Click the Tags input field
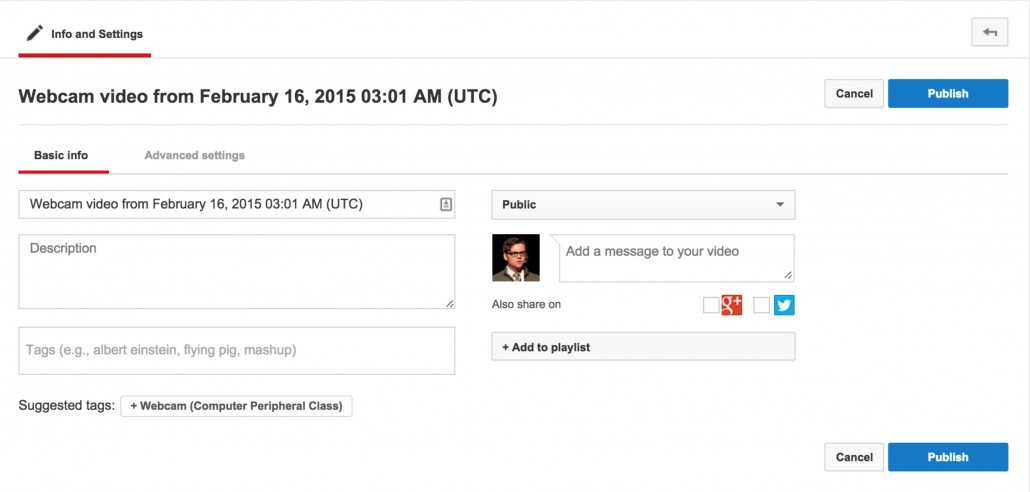This screenshot has height=492, width=1030. coord(236,351)
